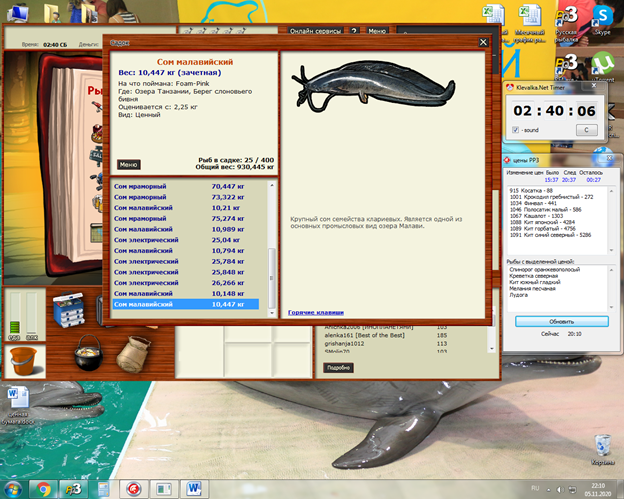624x499 pixels.
Task: Click the Подробно button
Action: [x=338, y=368]
